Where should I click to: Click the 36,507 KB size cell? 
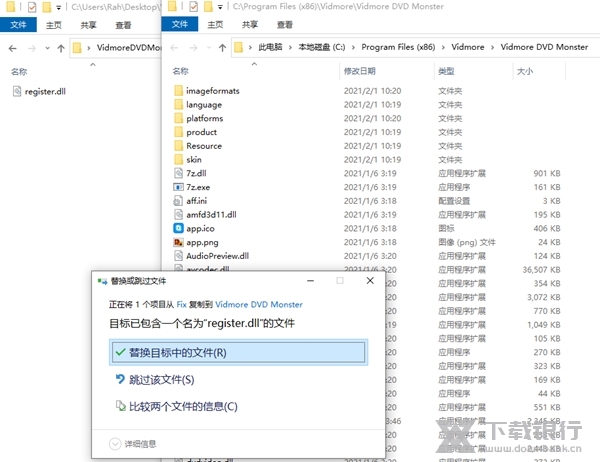pyautogui.click(x=541, y=270)
